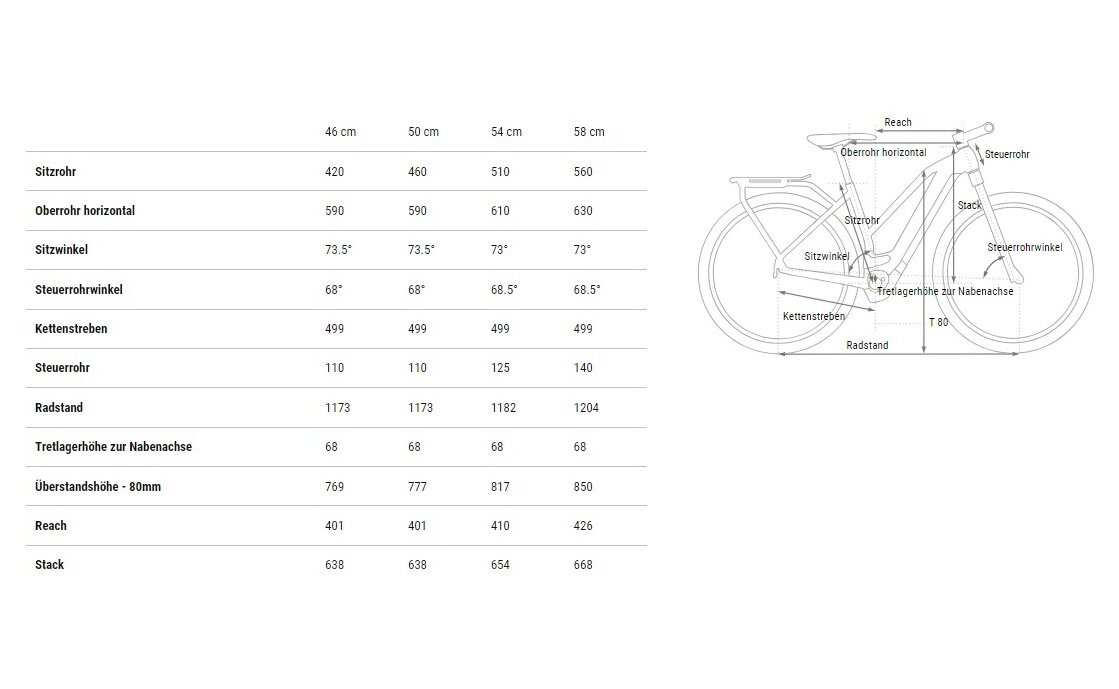Select the Oberrohr horizontal row label in table
1119x689 pixels.
coord(84,211)
